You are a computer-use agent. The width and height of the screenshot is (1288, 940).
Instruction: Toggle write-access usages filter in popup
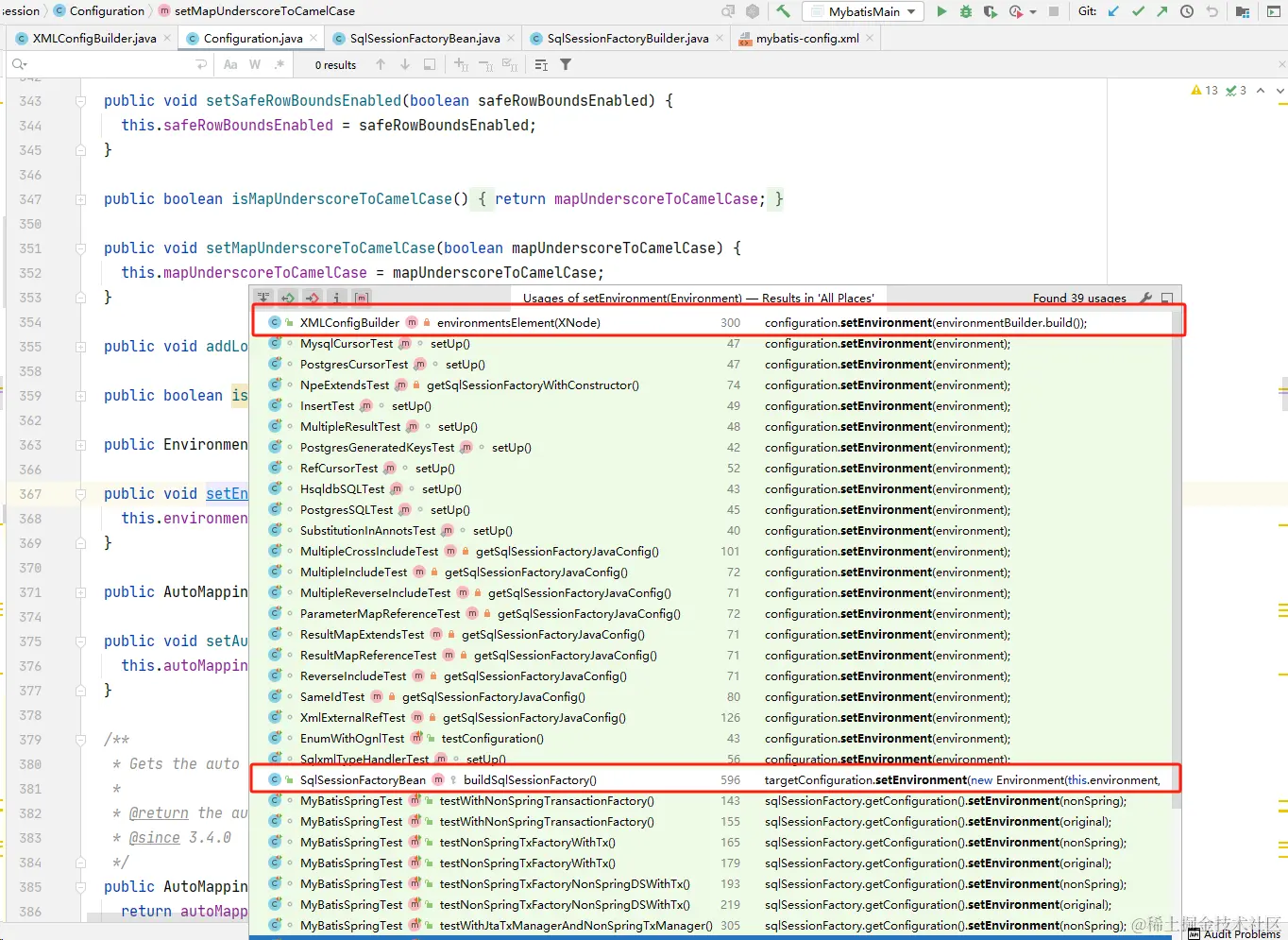[x=313, y=298]
